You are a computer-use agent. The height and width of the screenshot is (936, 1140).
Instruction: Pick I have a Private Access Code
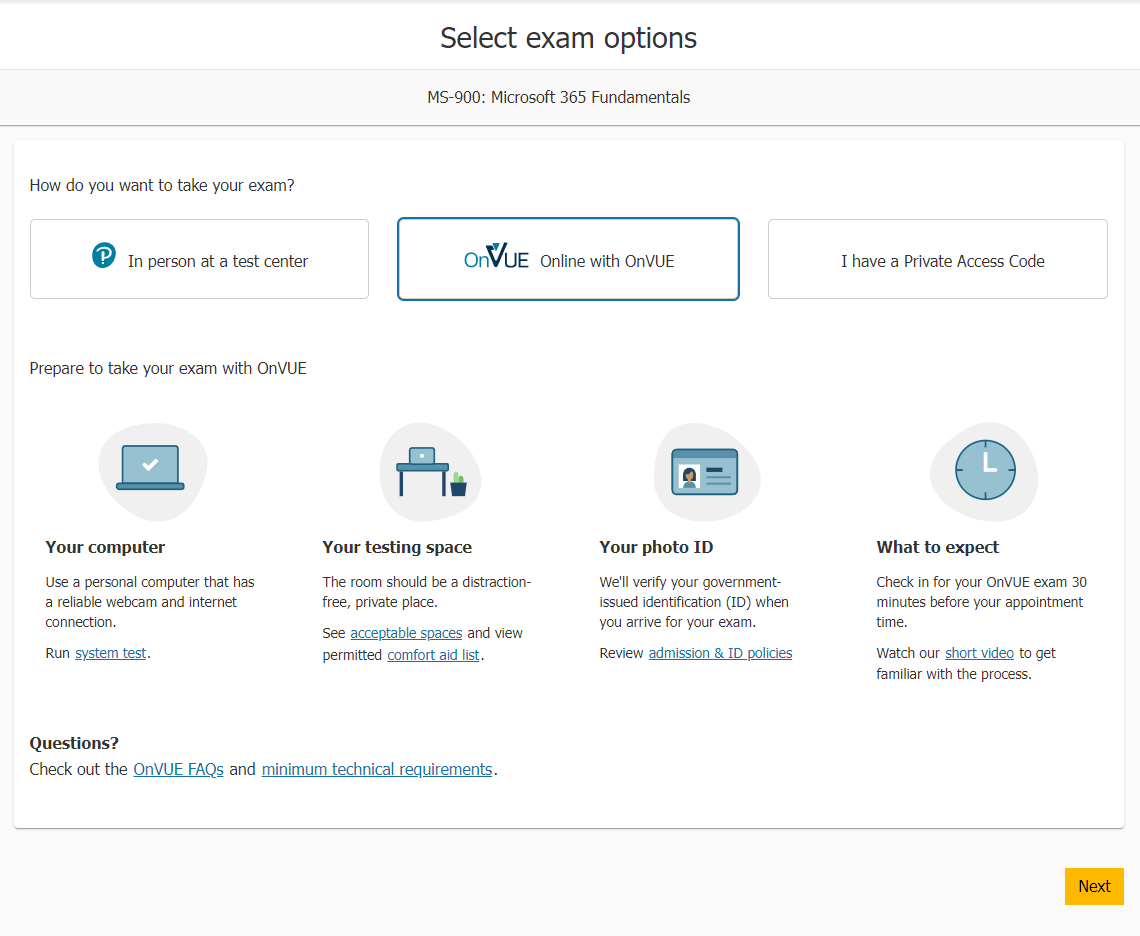point(937,259)
